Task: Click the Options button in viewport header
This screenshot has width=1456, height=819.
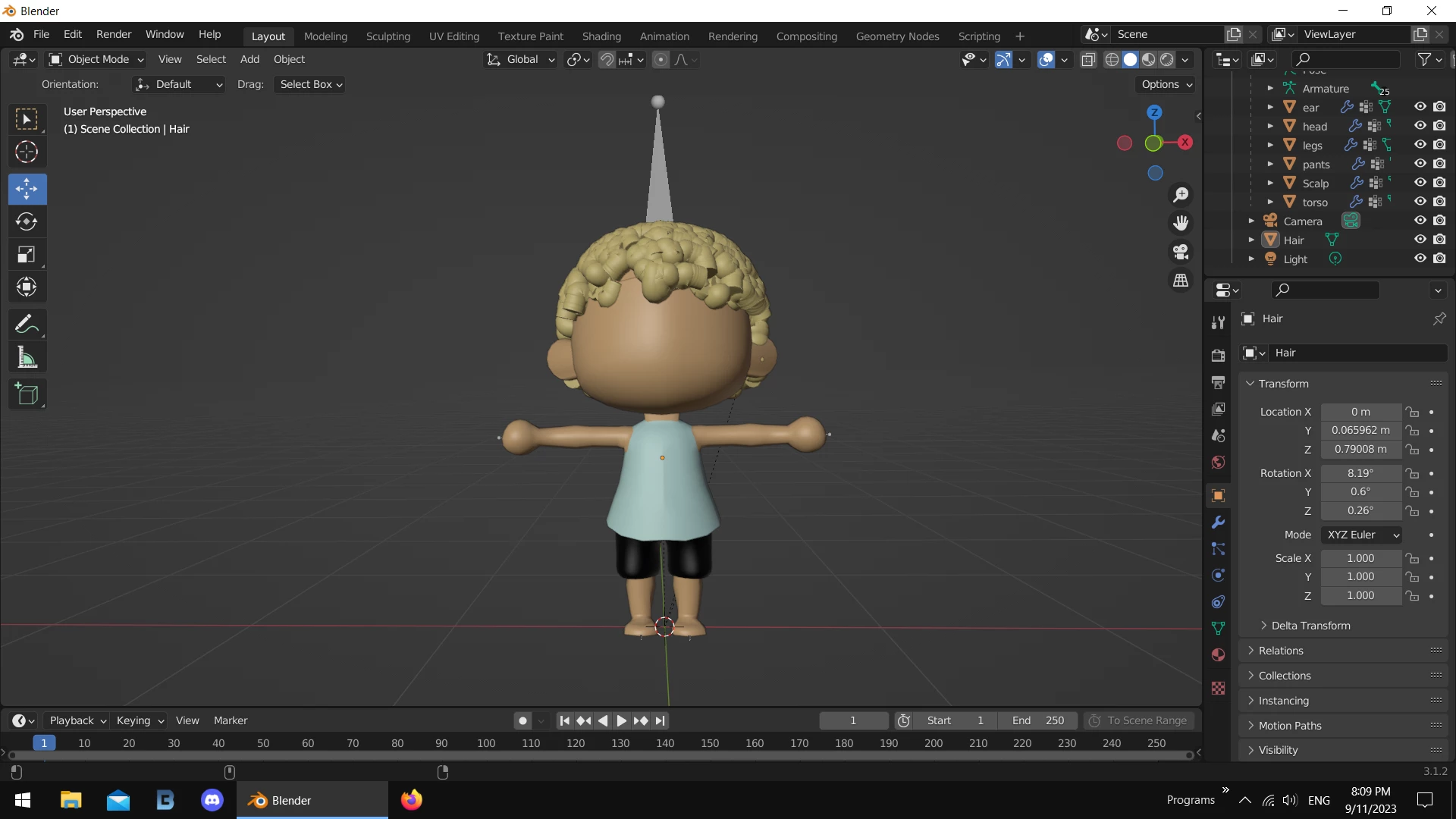Action: pos(1166,84)
